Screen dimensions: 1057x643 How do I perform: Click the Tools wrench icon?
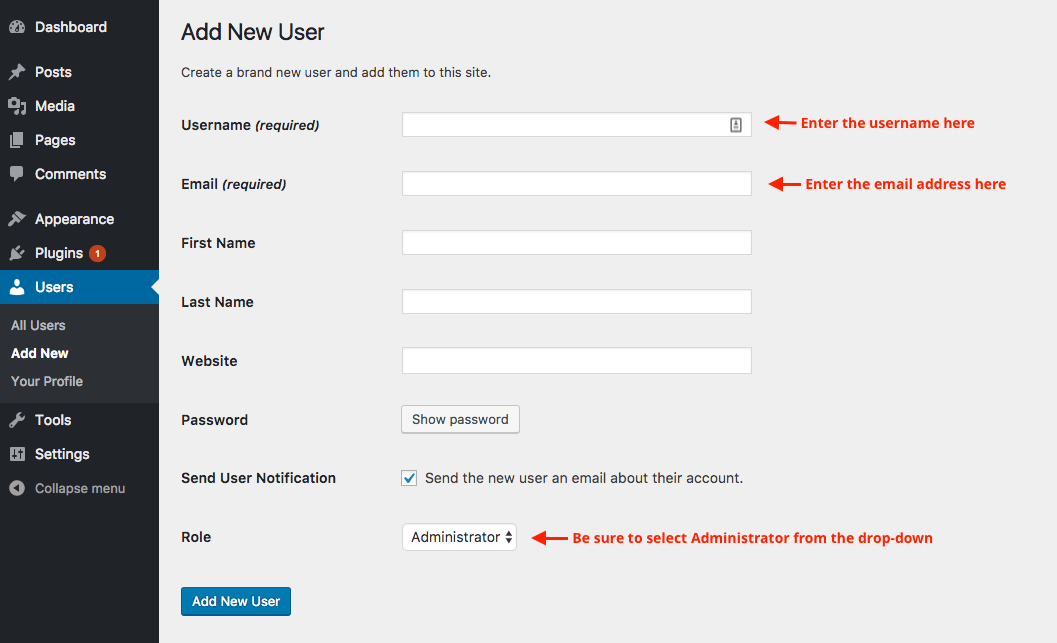pos(17,420)
